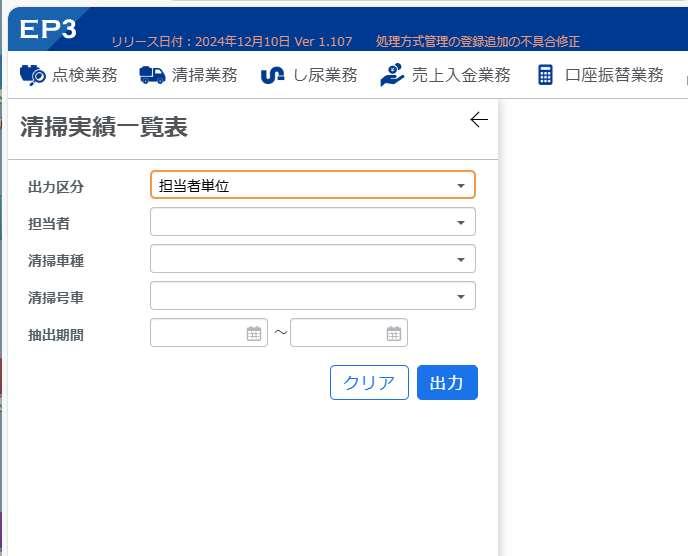
Task: Click the し尿業務 pipe icon
Action: 272,75
